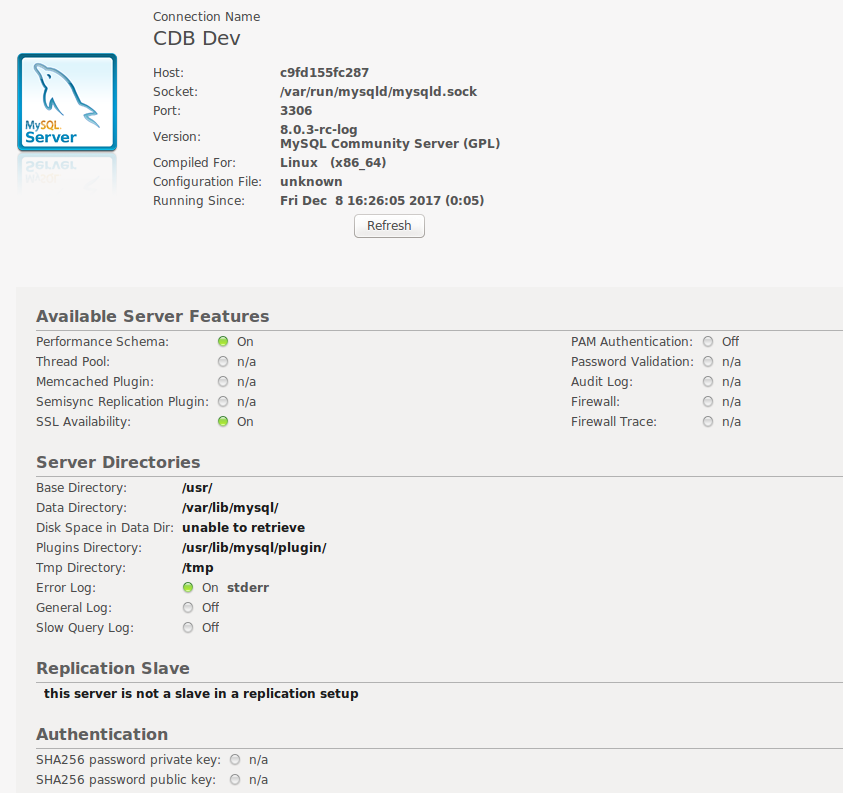Click the Slow Query Log label
Image resolution: width=843 pixels, height=793 pixels.
[x=85, y=627]
